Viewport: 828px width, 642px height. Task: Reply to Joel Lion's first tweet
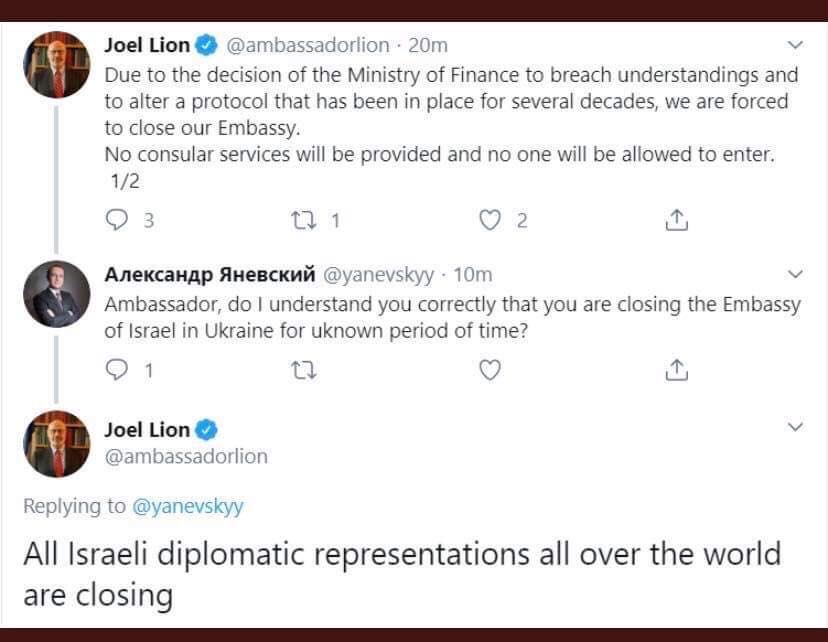[116, 220]
